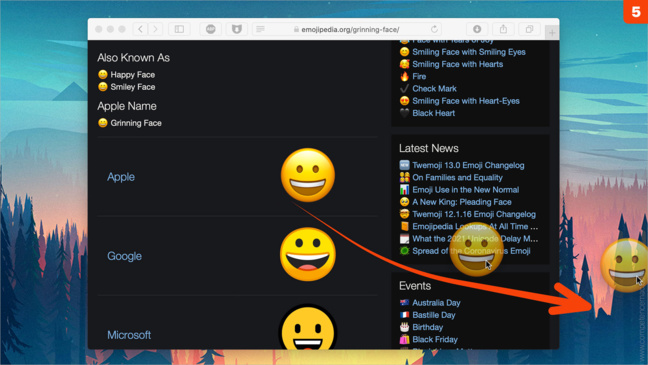Open Smiling Face with Hearts link
Viewport: 648px width, 365px height.
coord(457,64)
